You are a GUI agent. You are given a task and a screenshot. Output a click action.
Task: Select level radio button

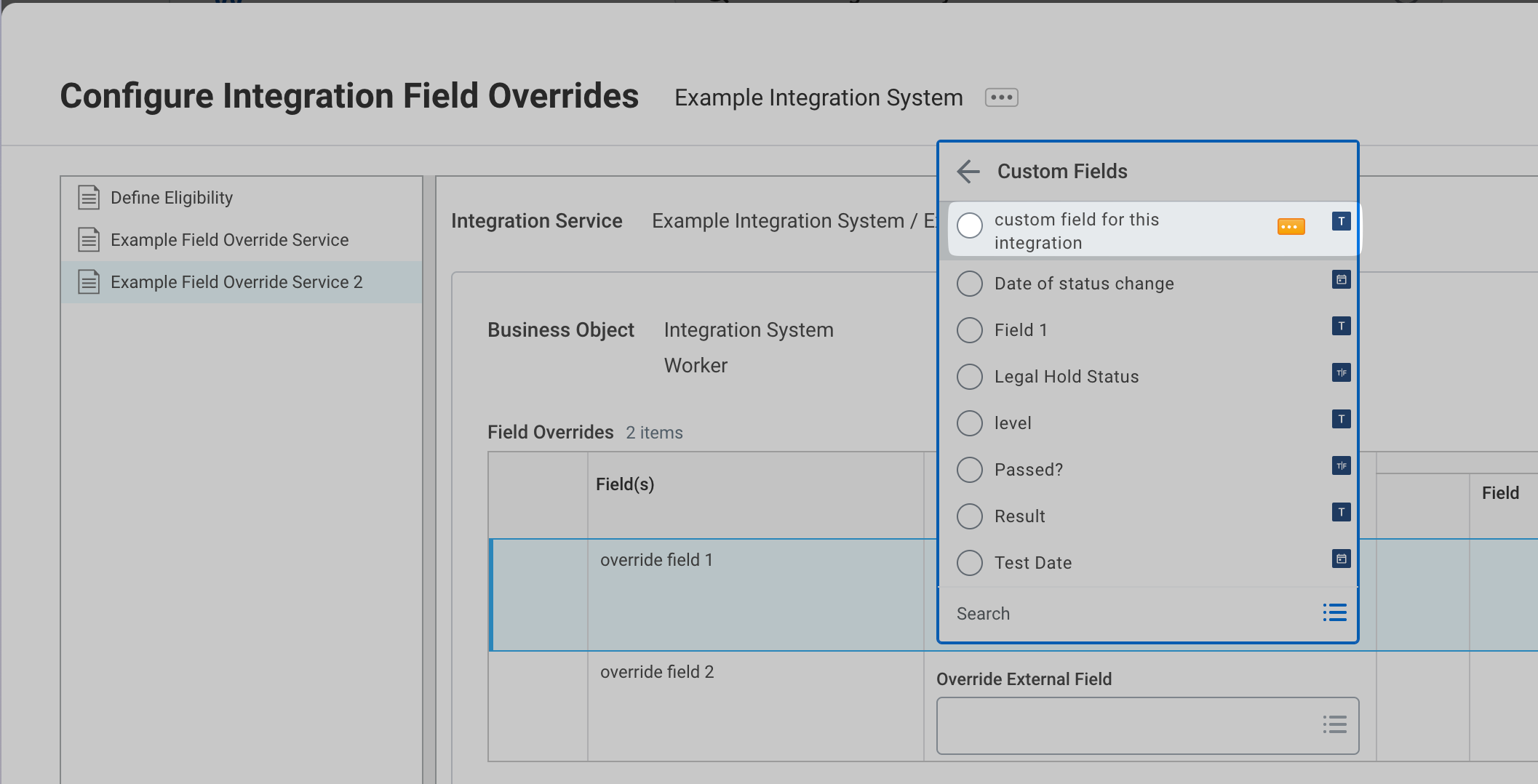click(969, 423)
